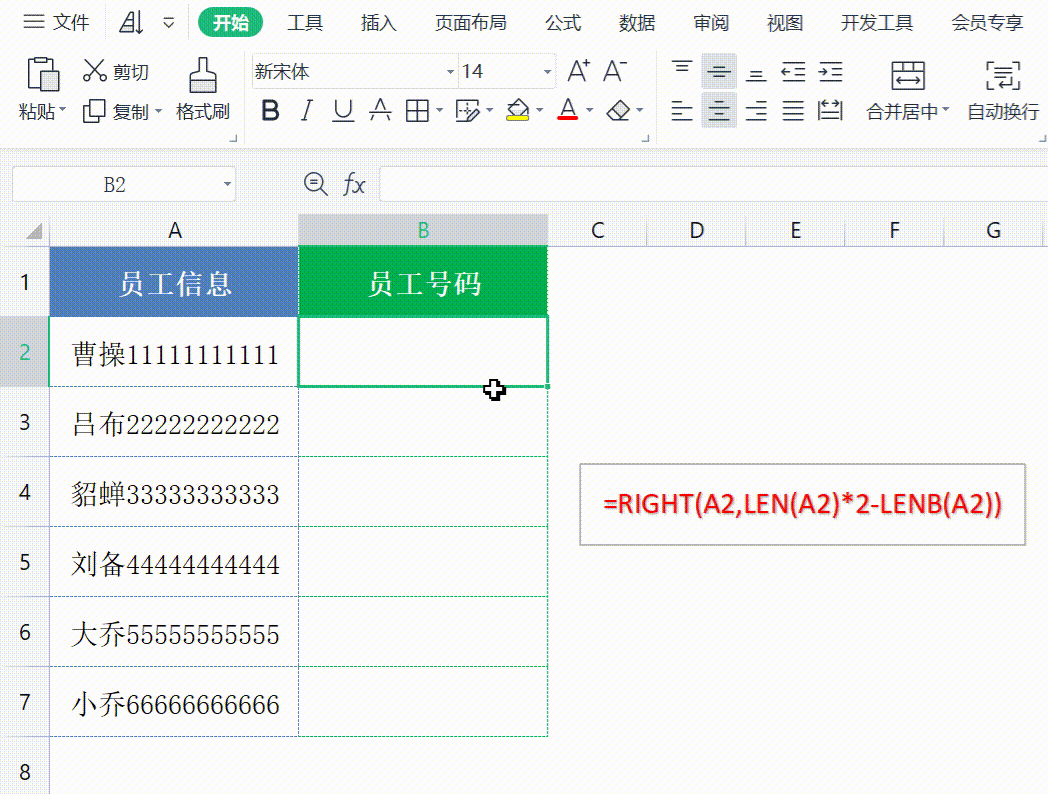
Task: Switch to the 公式 ribbon tab
Action: 563,22
